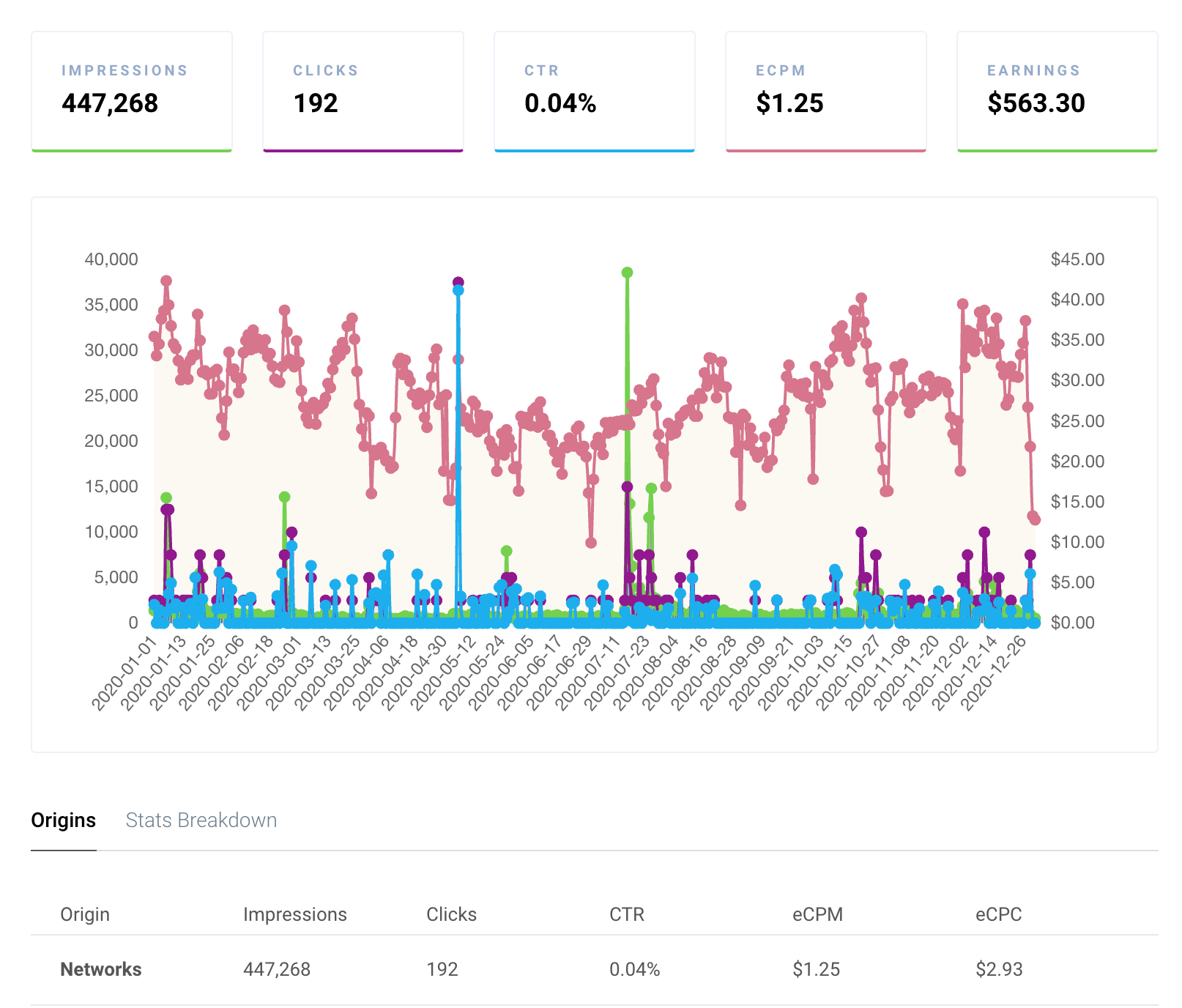
Task: Click the purple clicks spike near 2020-10-15
Action: pos(861,530)
